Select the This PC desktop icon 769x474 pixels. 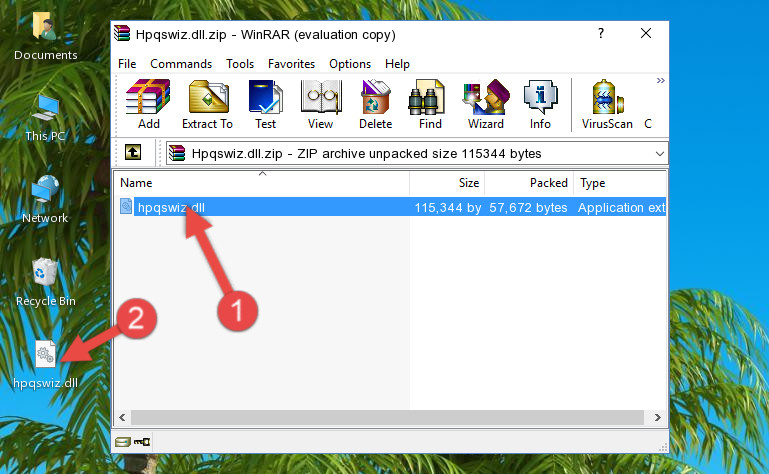pyautogui.click(x=45, y=118)
